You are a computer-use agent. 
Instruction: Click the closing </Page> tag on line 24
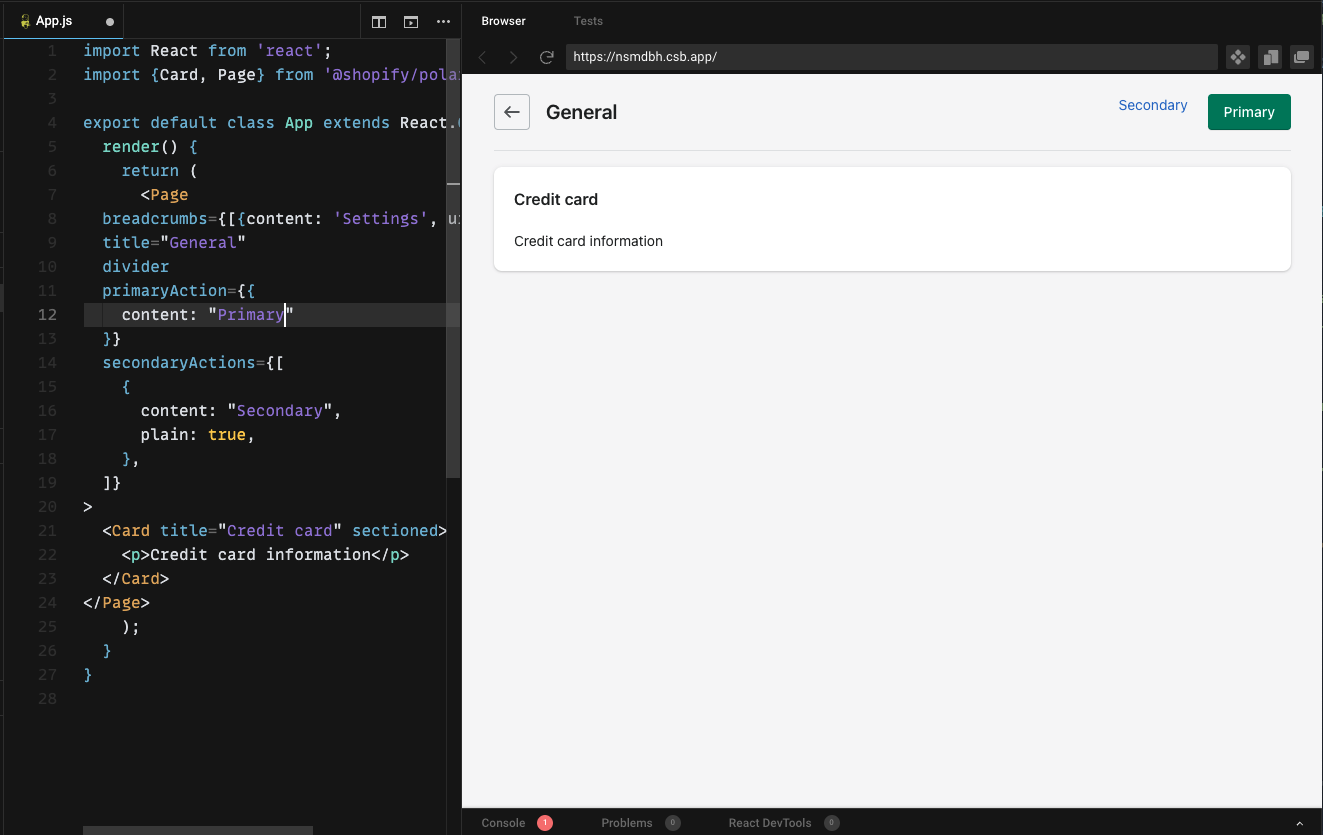pos(116,602)
